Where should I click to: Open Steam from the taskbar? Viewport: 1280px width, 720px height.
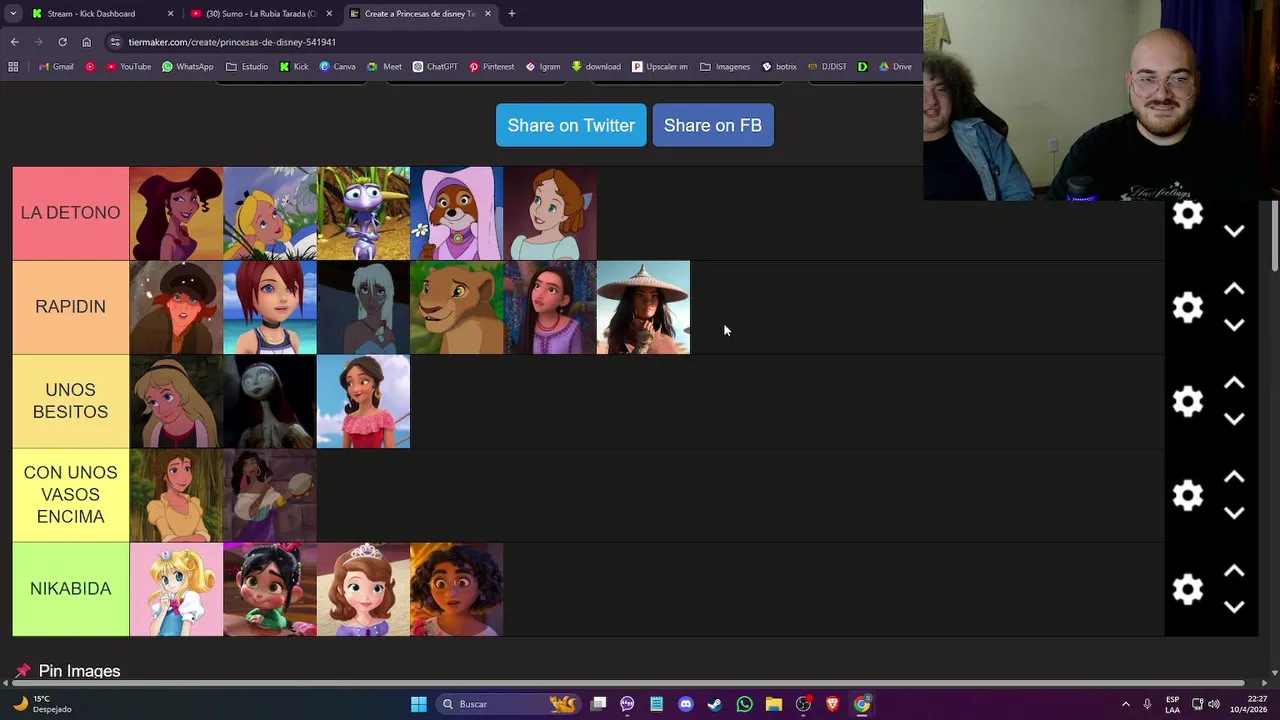[715, 704]
